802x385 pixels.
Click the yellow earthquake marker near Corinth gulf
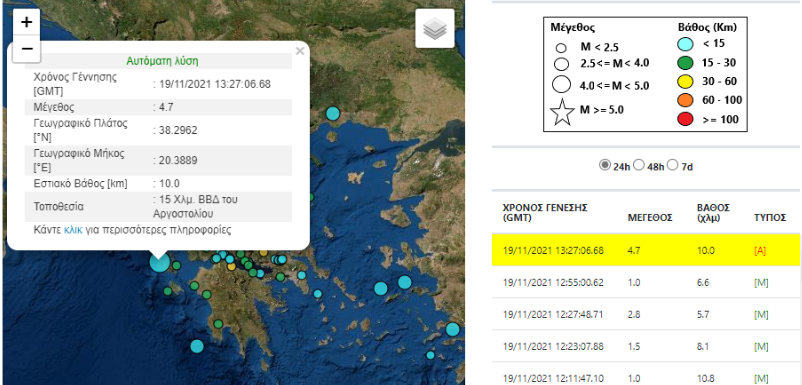pyautogui.click(x=231, y=266)
